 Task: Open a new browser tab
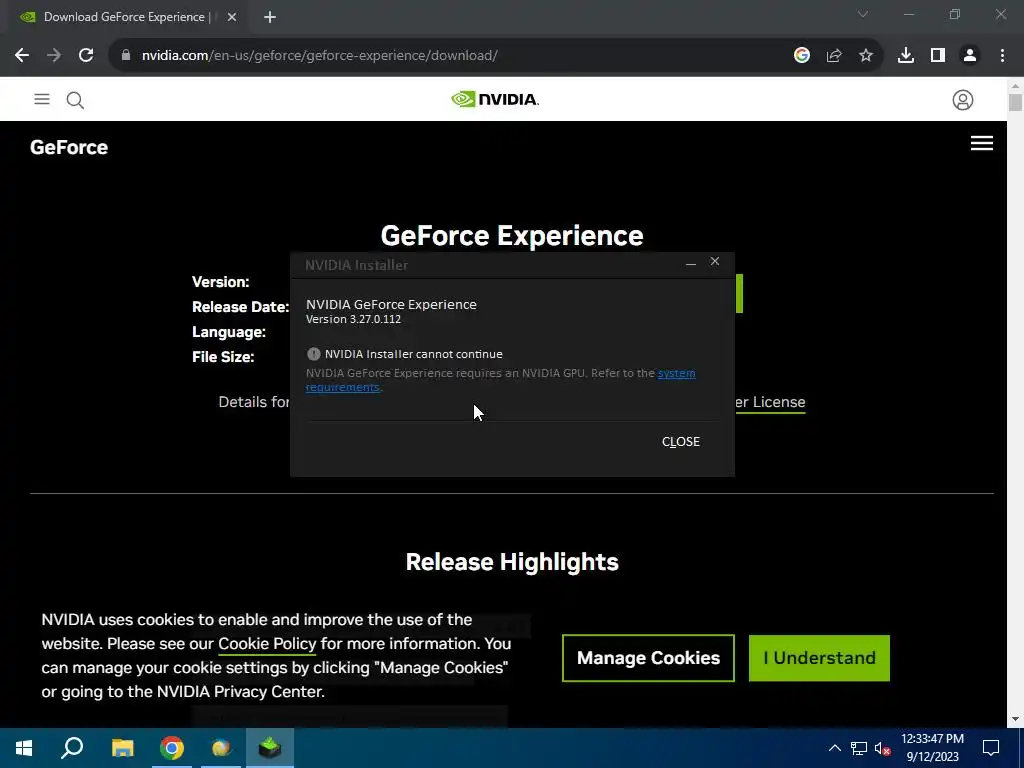pos(270,17)
